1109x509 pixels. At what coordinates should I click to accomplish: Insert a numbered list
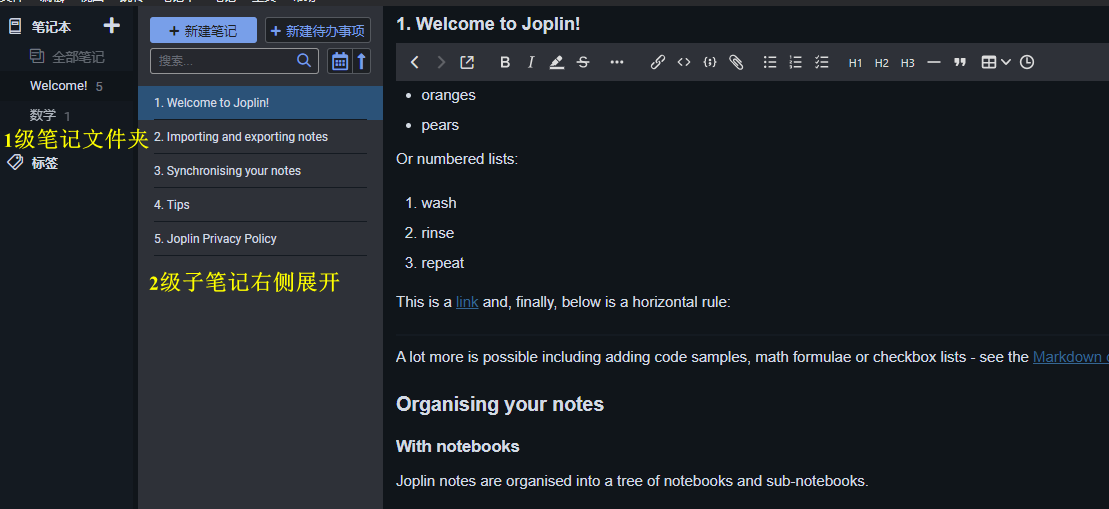pos(796,62)
